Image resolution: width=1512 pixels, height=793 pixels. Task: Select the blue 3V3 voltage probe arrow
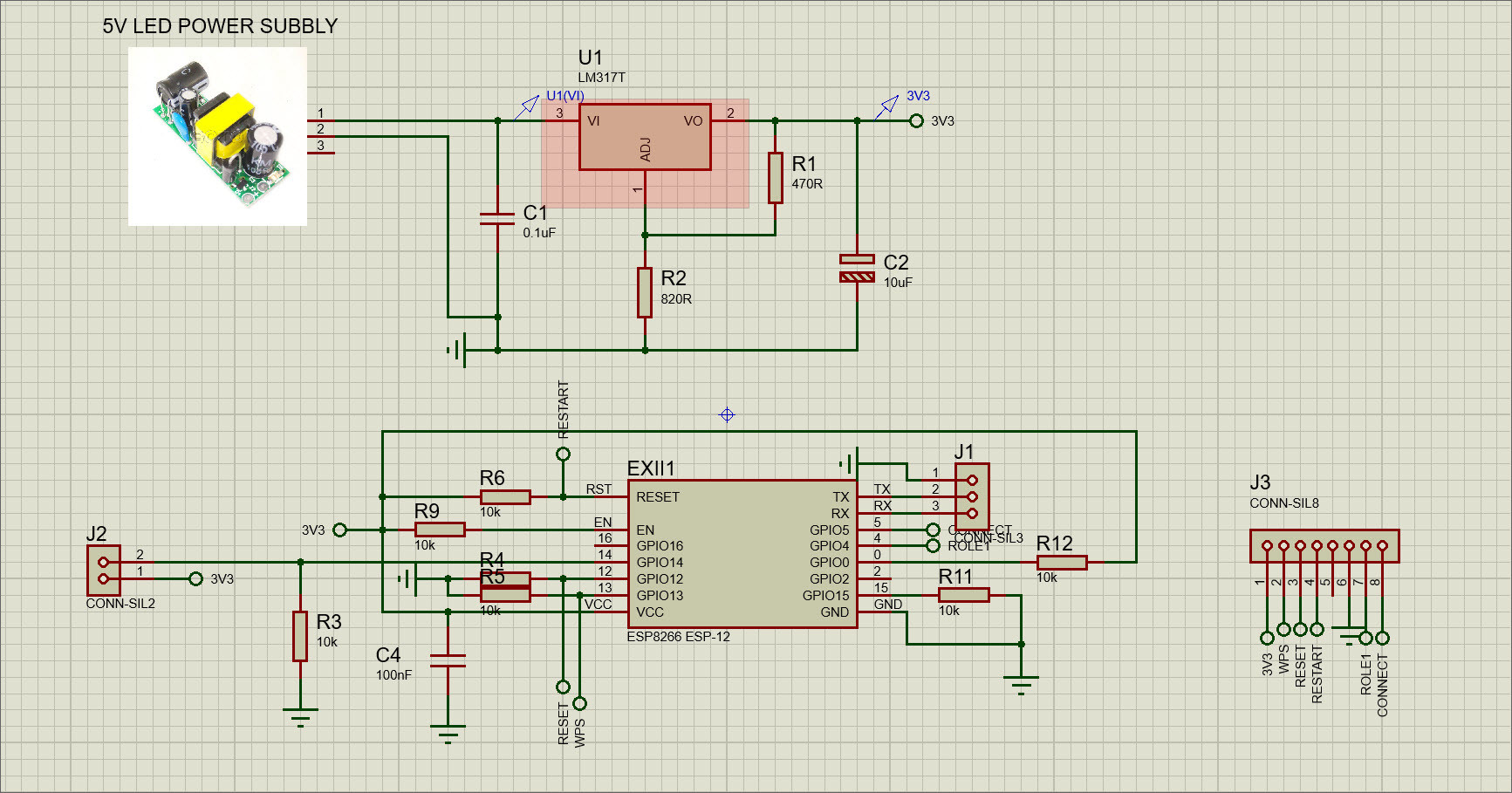click(x=886, y=106)
